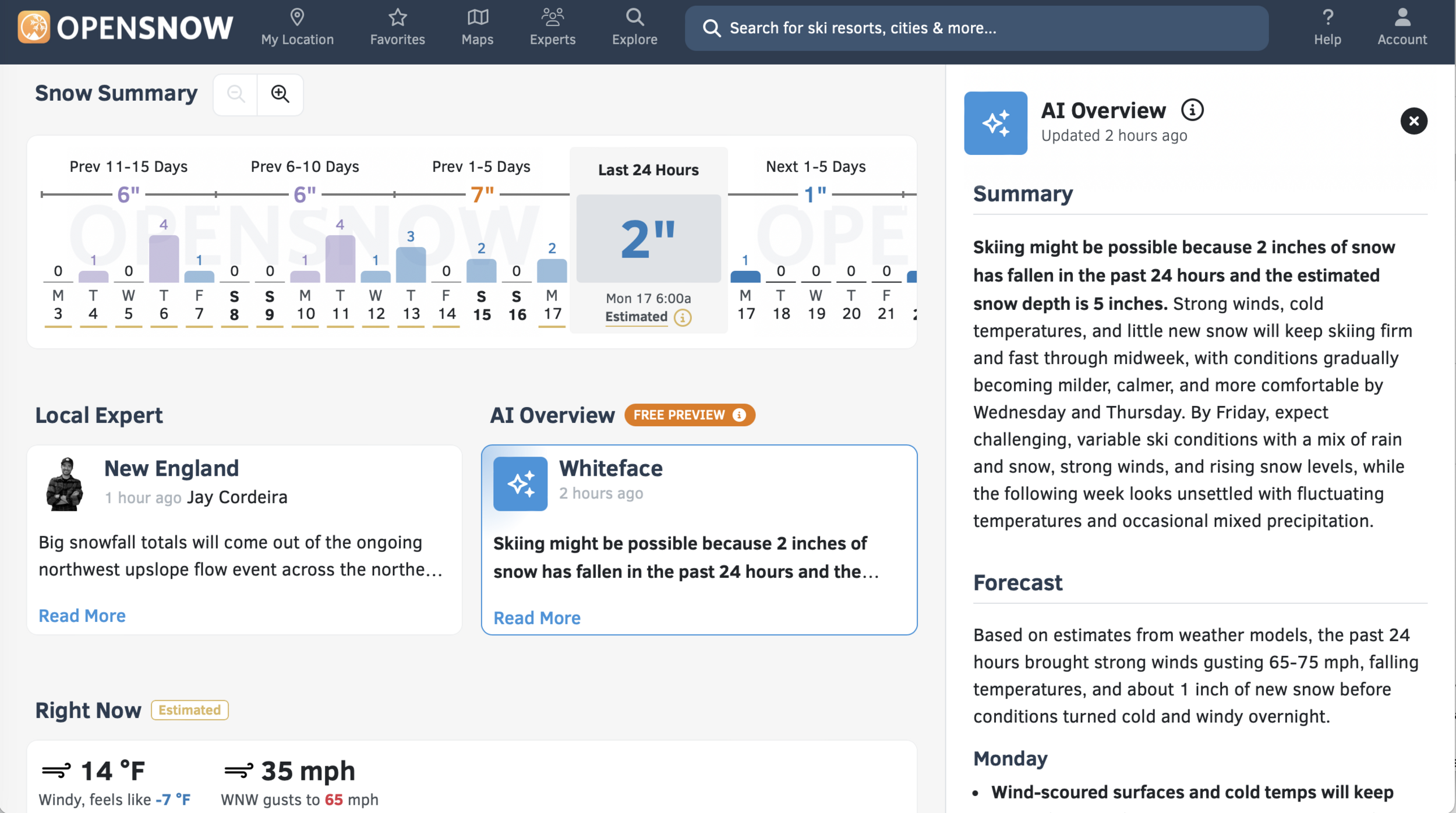Image resolution: width=1456 pixels, height=813 pixels.
Task: Click Jay Cordeira's profile photo
Action: 65,484
